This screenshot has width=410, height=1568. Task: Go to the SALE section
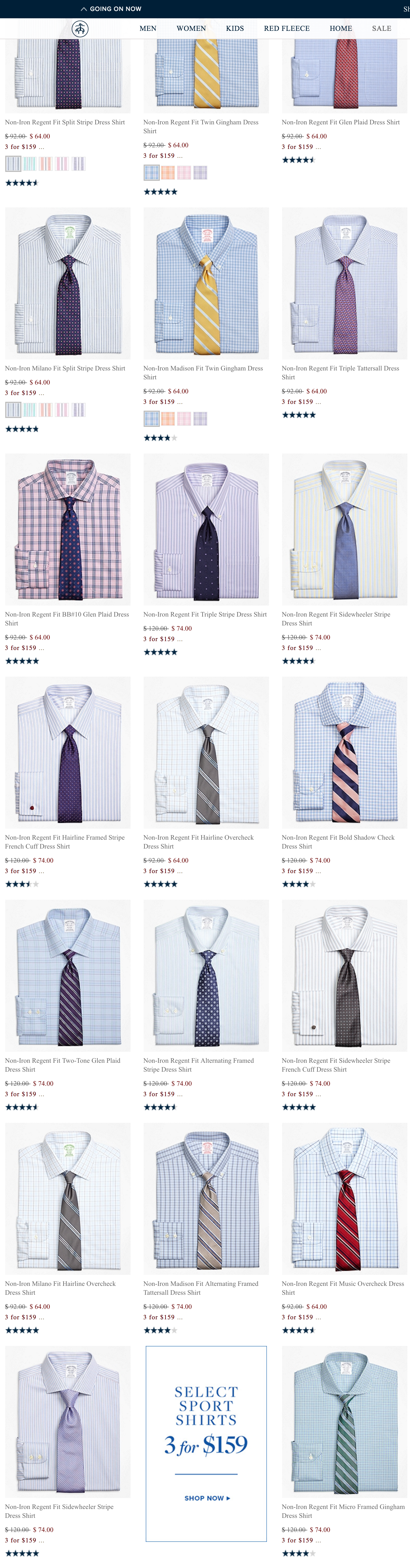(382, 29)
